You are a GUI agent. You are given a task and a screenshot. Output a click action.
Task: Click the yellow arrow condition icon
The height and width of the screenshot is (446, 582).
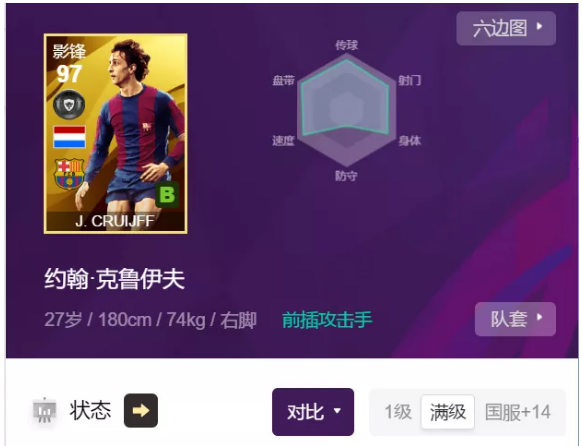click(141, 410)
